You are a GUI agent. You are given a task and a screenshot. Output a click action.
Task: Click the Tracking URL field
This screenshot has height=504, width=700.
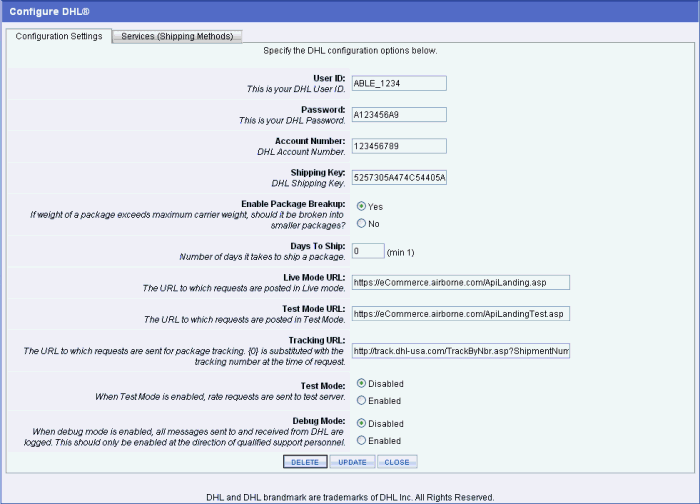[x=461, y=351]
